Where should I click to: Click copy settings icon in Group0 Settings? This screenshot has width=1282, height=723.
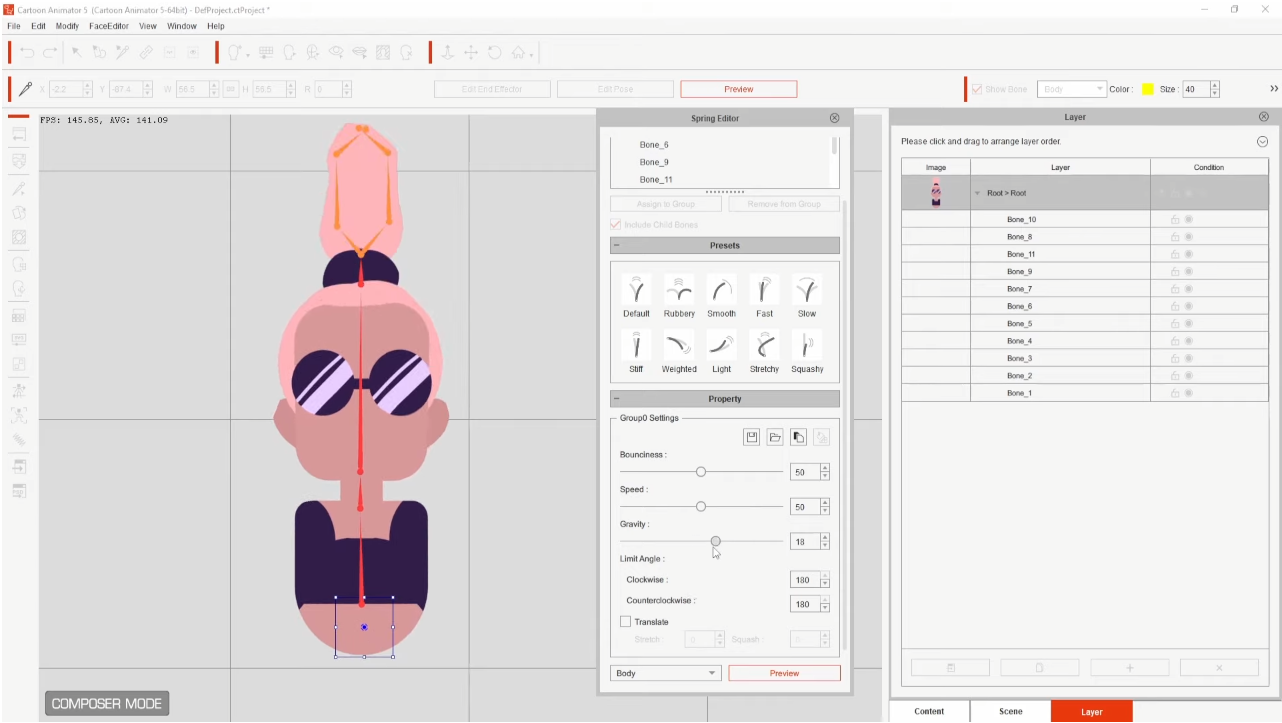click(798, 437)
